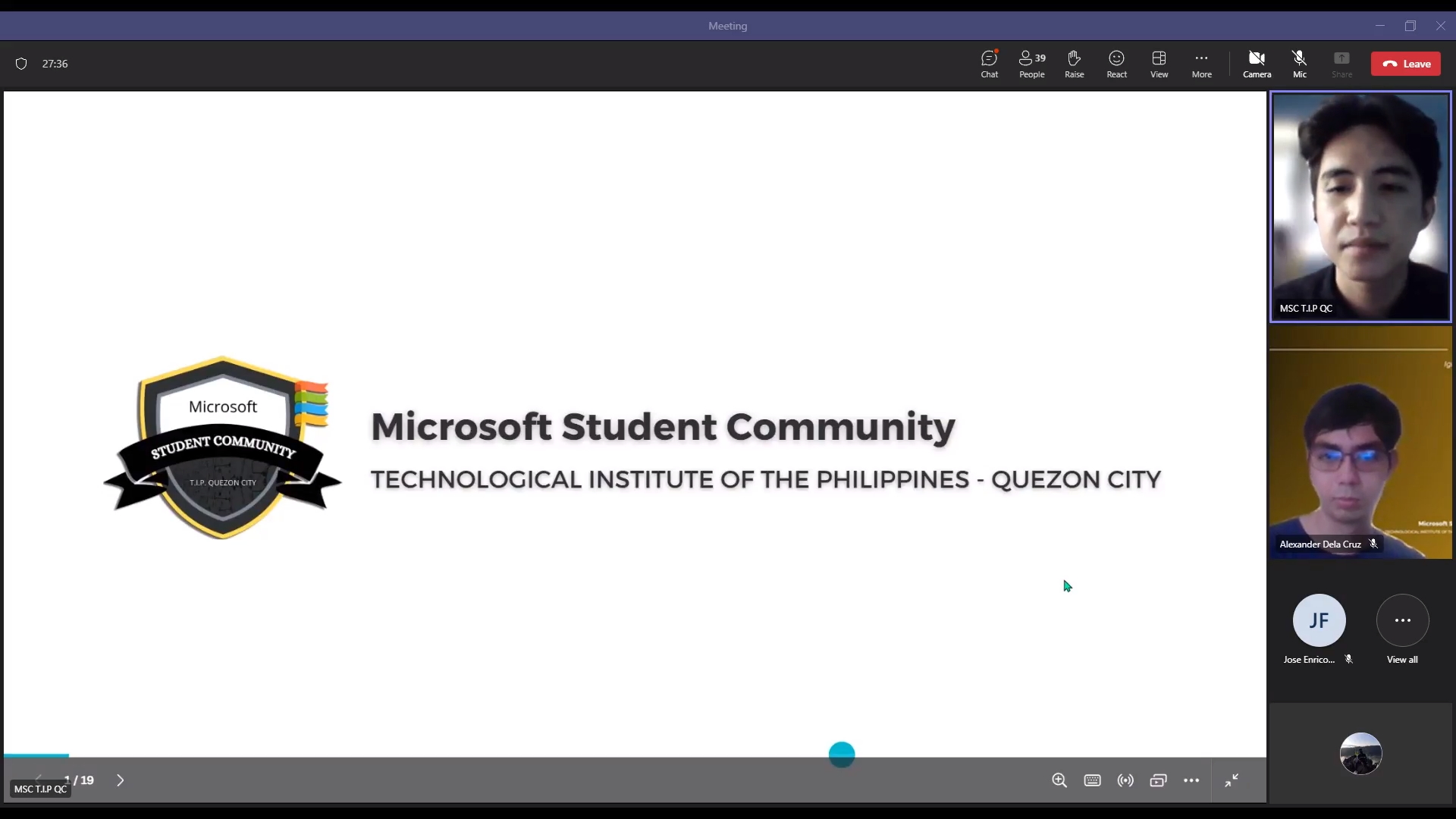Raise your hand in the meeting
Image resolution: width=1456 pixels, height=819 pixels.
[1074, 64]
